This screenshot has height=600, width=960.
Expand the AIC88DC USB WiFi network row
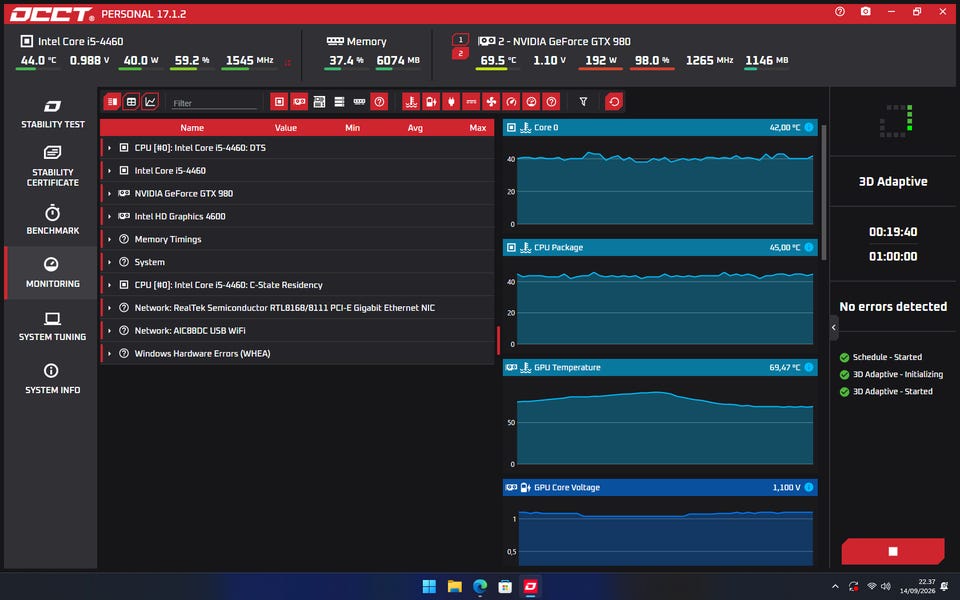tap(110, 331)
